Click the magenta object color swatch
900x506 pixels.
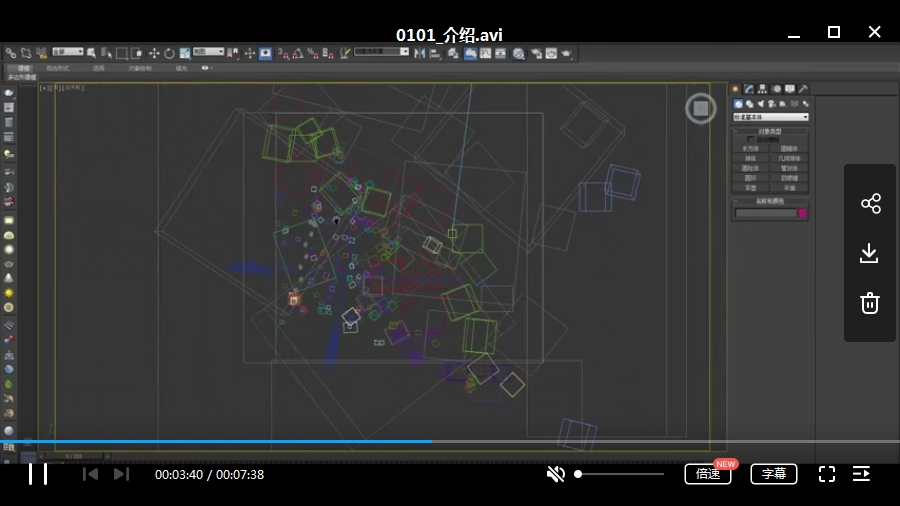click(802, 213)
